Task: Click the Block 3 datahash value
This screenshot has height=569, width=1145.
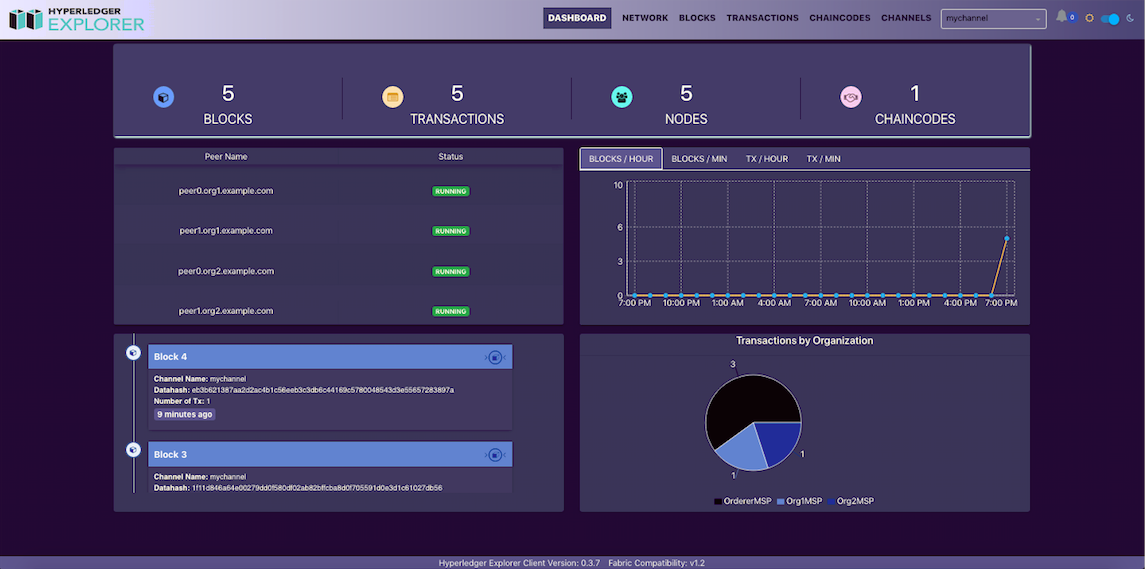Action: (317, 487)
